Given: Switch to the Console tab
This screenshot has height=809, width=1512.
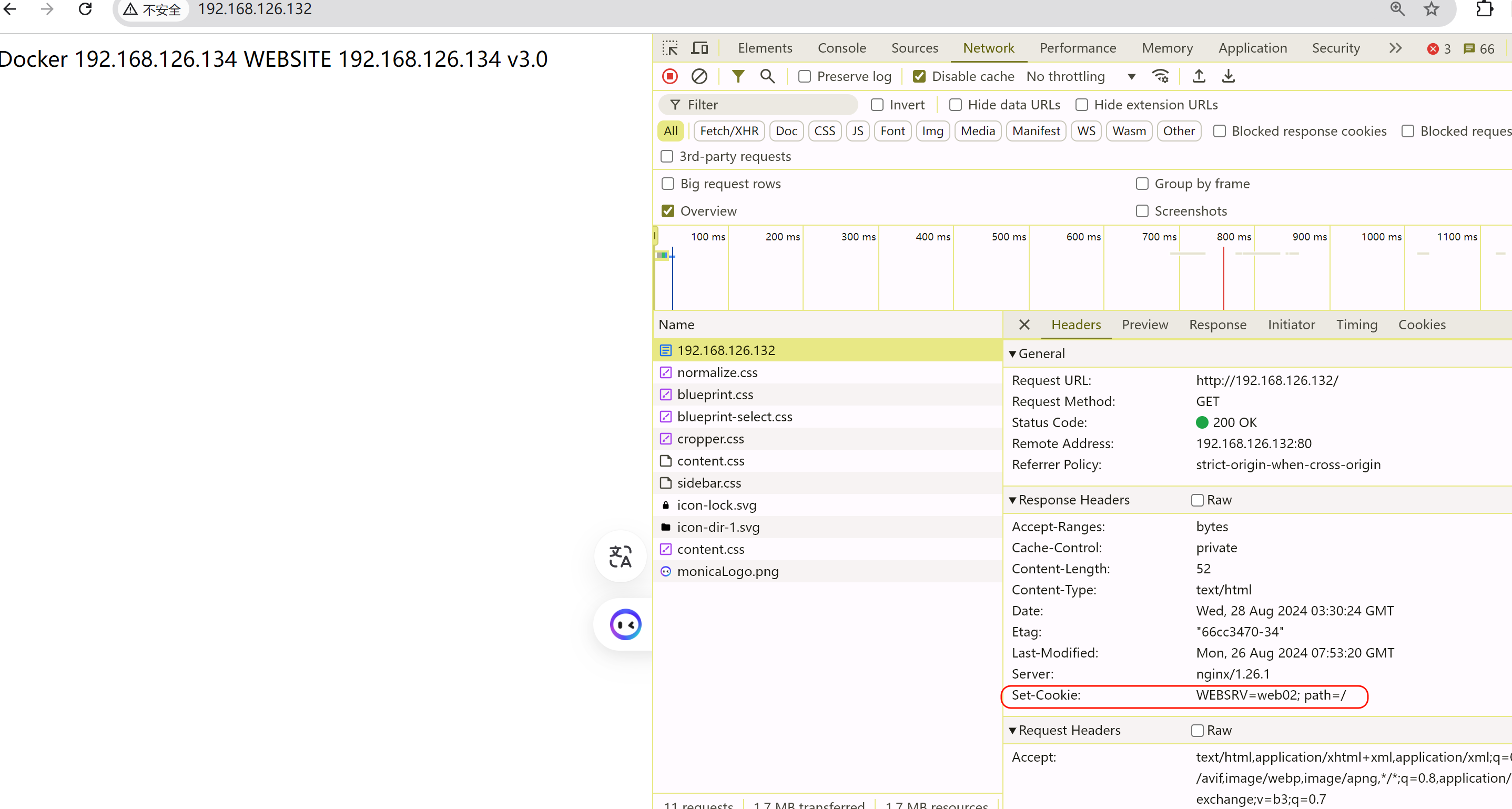Looking at the screenshot, I should tap(841, 48).
